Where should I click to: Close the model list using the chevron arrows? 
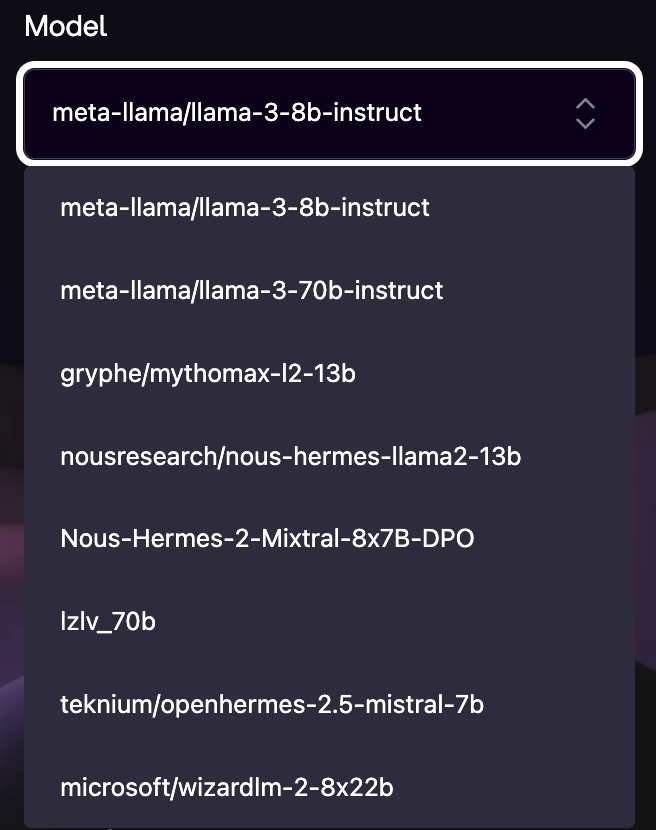586,113
